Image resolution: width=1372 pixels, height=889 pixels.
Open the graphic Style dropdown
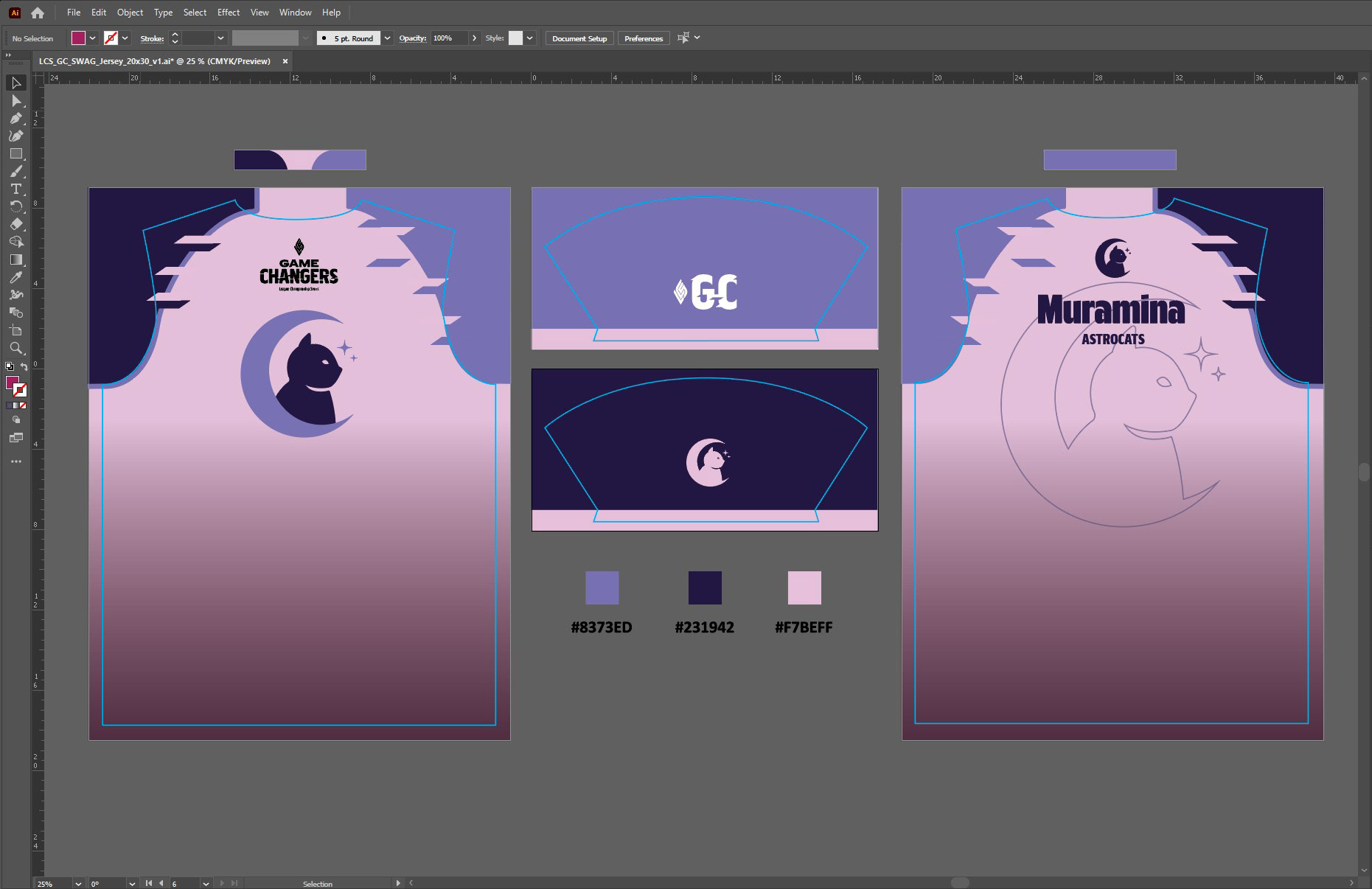pos(529,38)
